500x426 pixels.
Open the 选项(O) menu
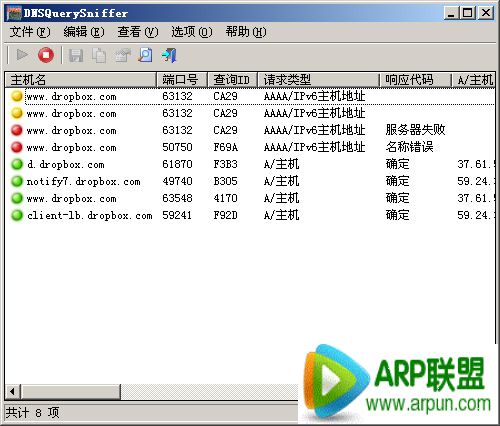coord(192,32)
